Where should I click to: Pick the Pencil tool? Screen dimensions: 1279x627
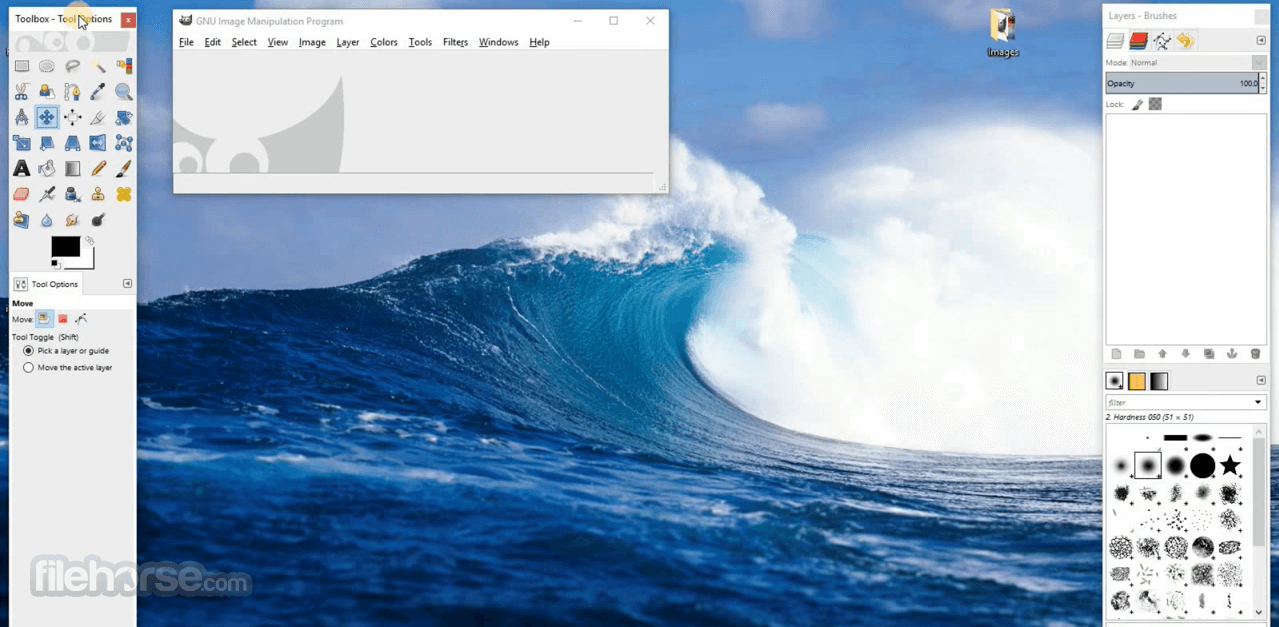click(98, 169)
